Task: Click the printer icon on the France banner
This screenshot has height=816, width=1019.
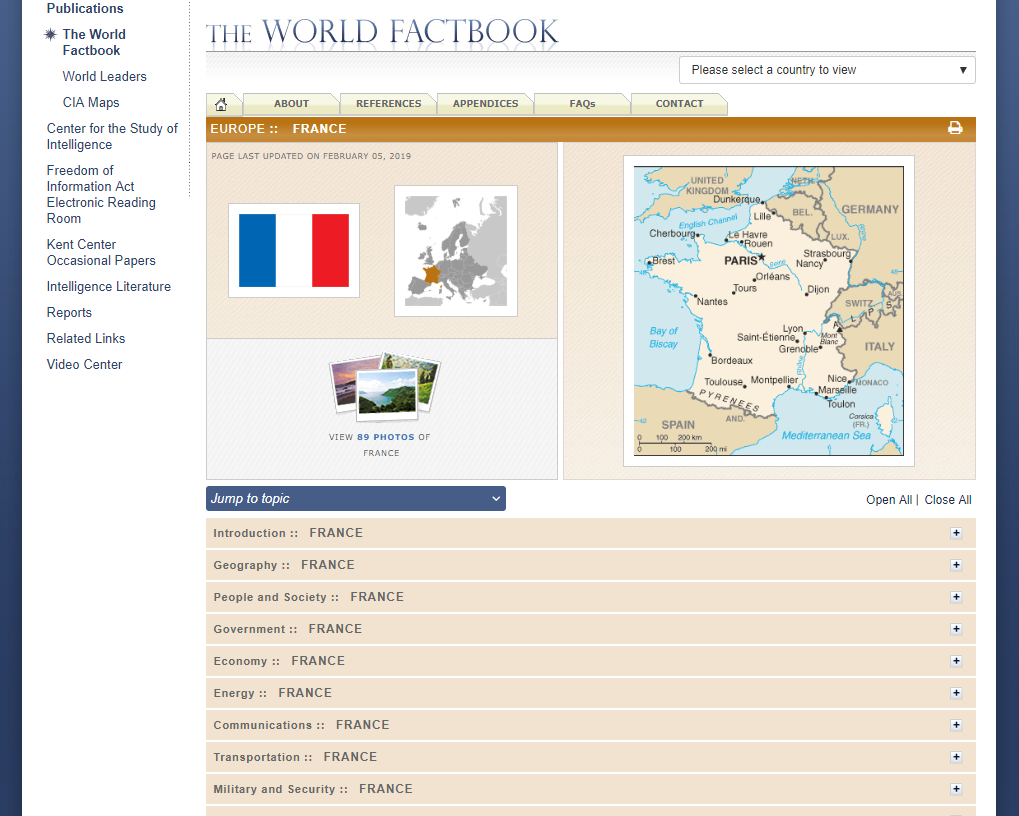Action: [954, 128]
